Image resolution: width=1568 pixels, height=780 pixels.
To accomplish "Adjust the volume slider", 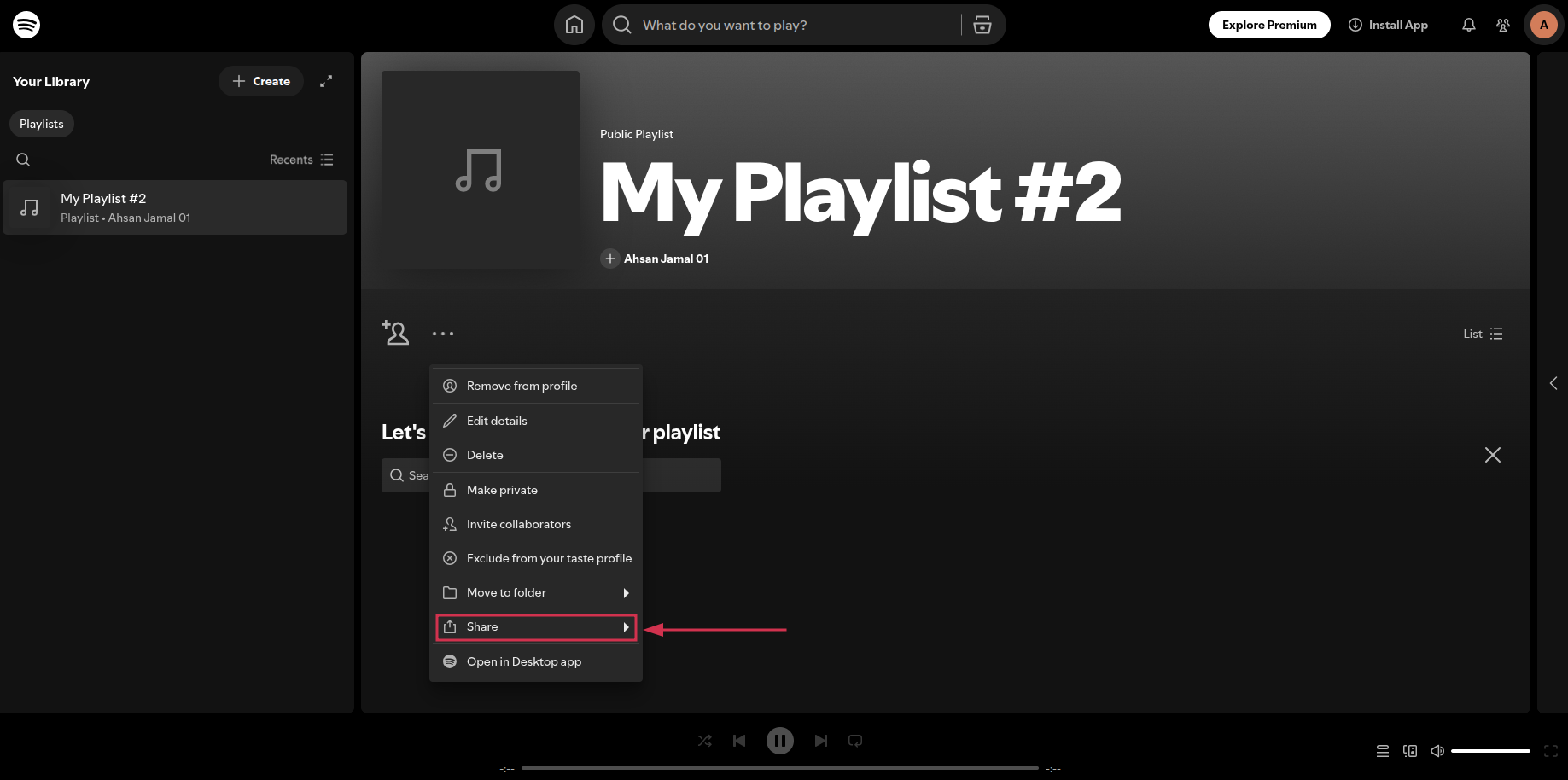I will click(1490, 751).
